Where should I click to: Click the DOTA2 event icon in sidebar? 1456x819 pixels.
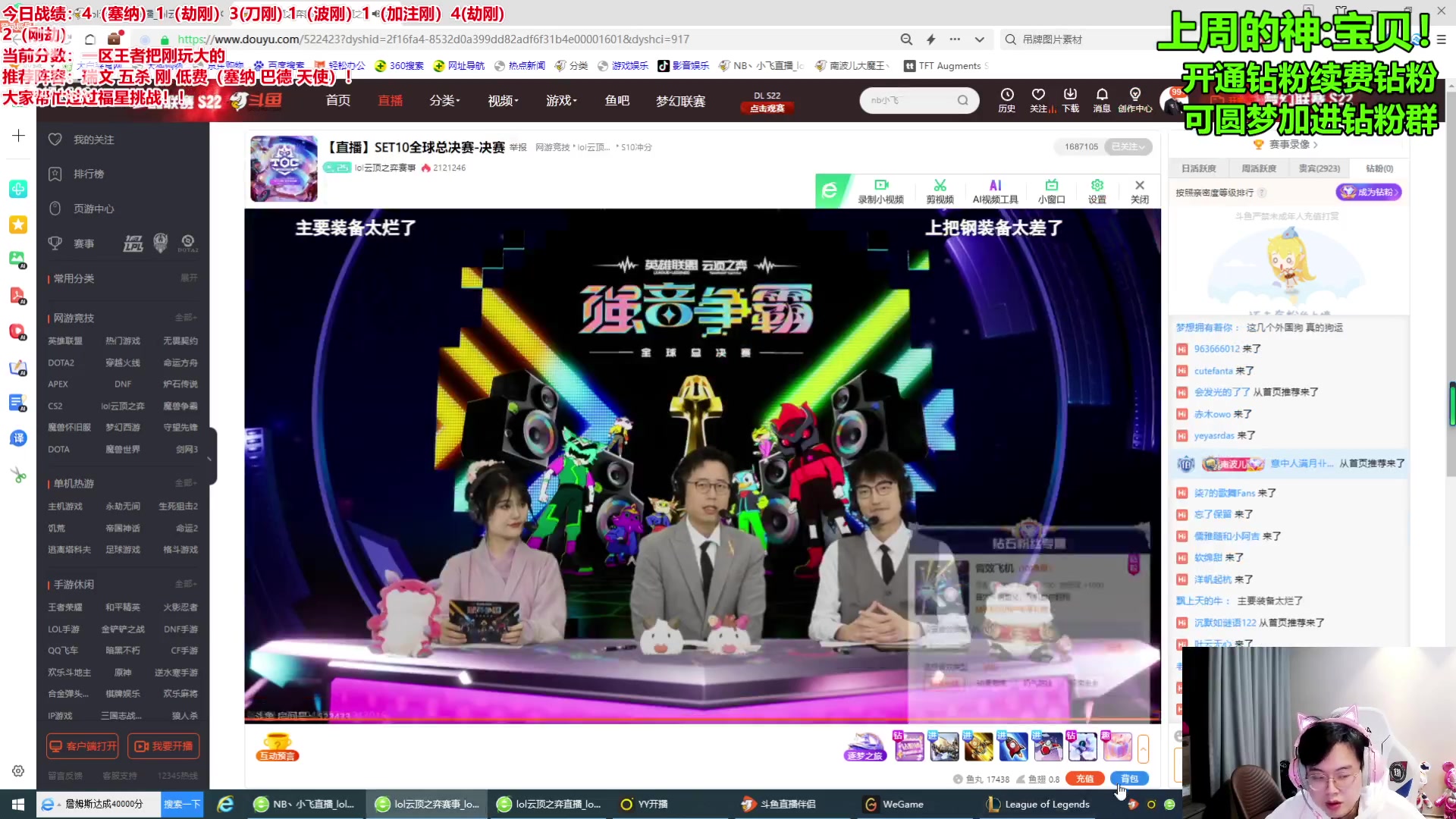(x=188, y=243)
